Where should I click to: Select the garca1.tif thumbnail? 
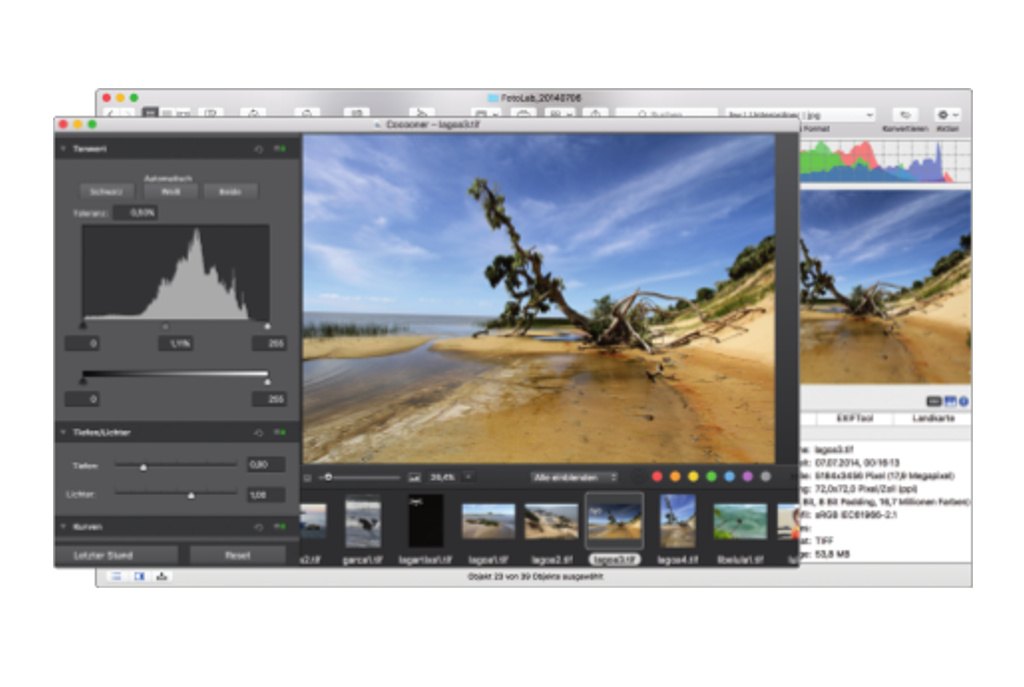click(363, 521)
